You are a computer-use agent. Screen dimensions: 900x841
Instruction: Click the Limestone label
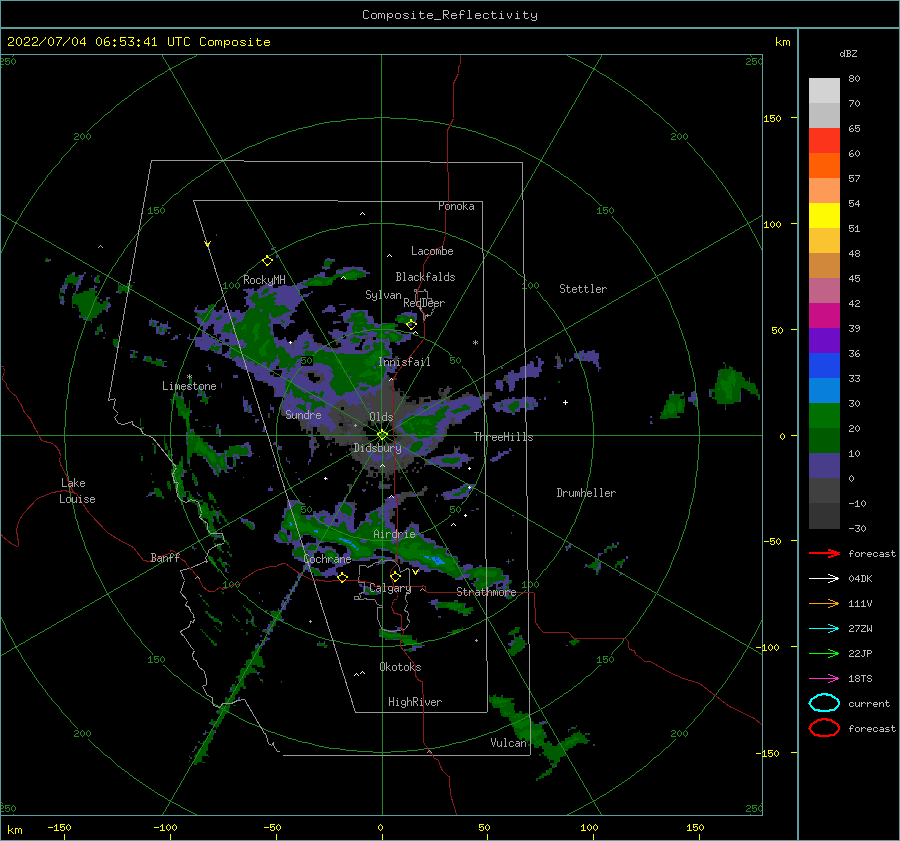coord(189,386)
